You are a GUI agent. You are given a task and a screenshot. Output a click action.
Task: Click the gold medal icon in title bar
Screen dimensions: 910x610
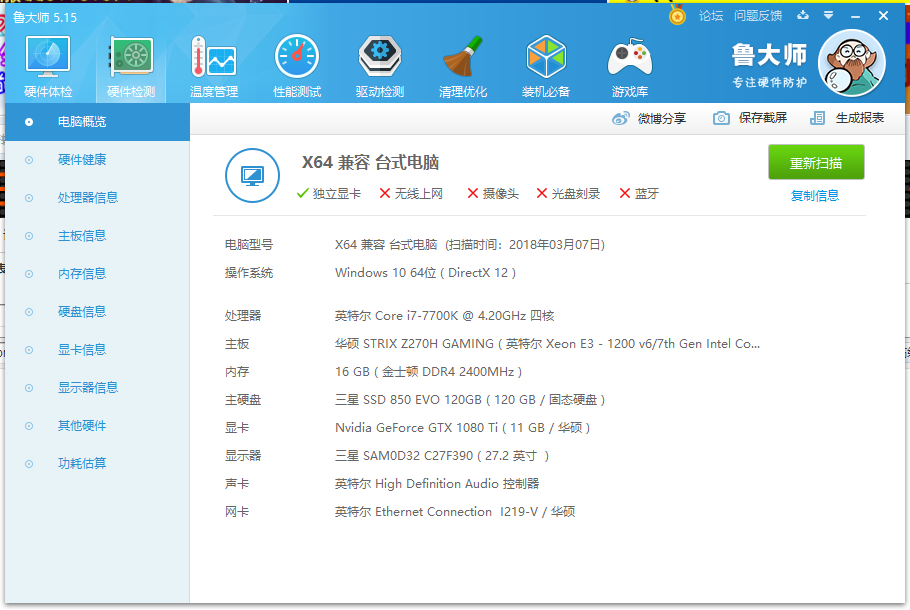tap(677, 15)
